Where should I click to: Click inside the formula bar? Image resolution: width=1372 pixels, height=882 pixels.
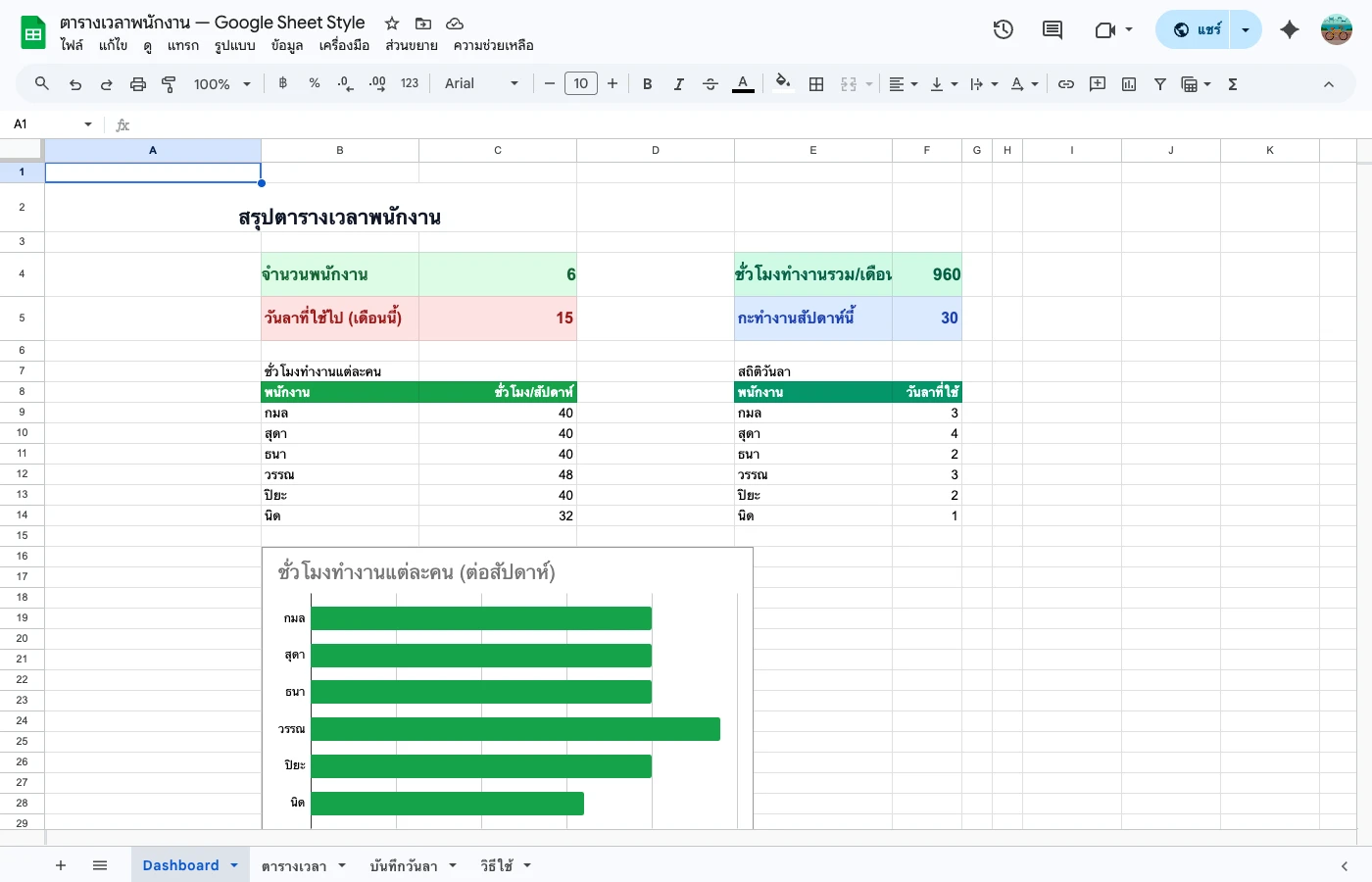[x=392, y=124]
